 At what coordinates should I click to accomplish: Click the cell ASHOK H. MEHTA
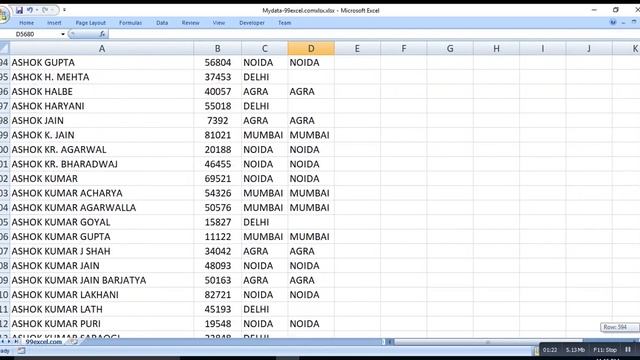click(102, 77)
